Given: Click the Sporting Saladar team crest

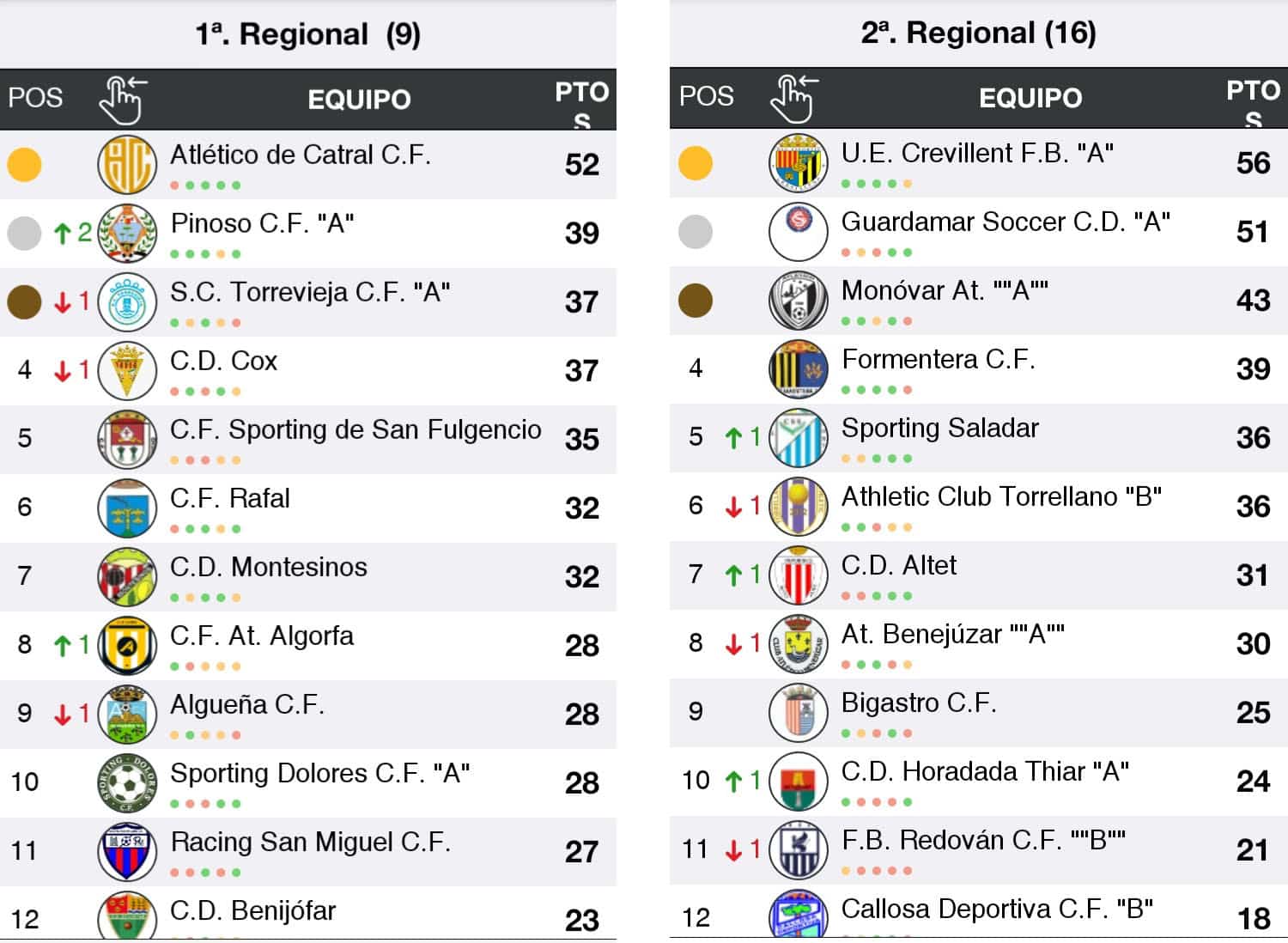Looking at the screenshot, I should coord(798,437).
